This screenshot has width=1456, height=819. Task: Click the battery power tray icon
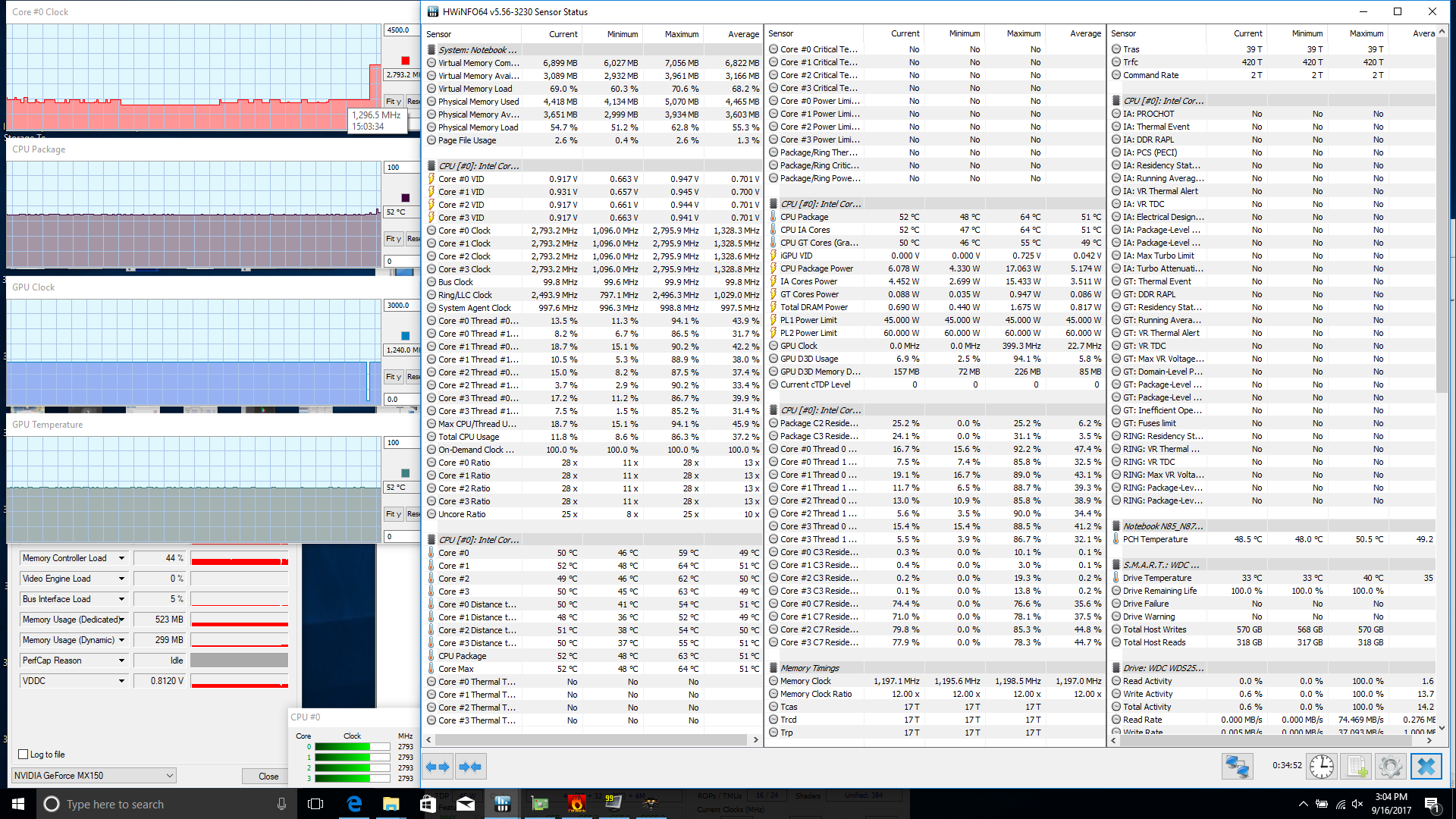[x=1322, y=804]
